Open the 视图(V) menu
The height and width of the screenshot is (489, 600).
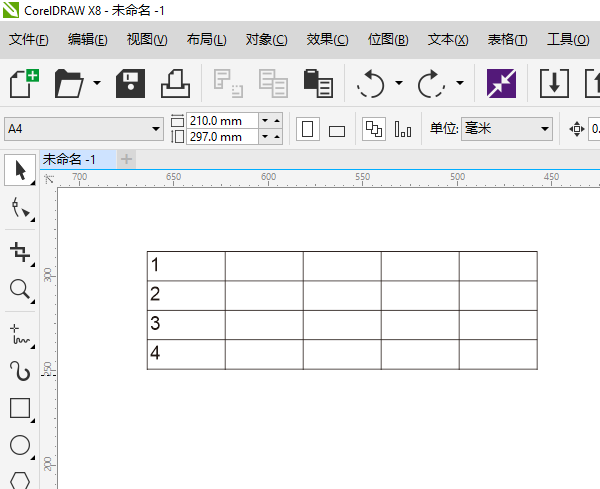coord(147,39)
